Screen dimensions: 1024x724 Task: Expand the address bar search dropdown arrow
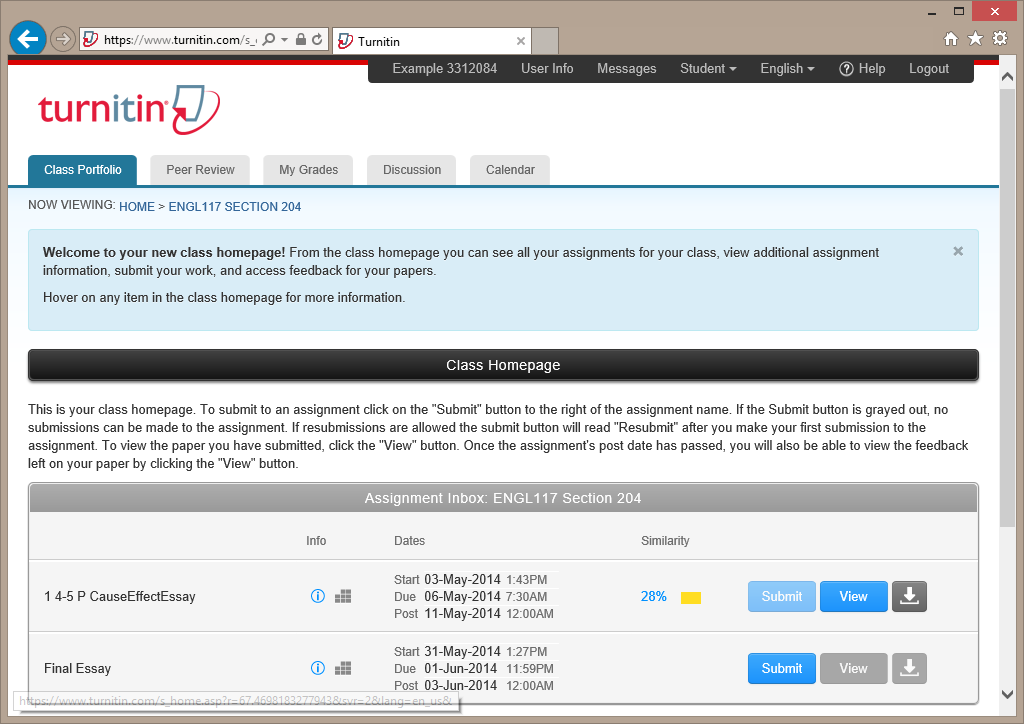285,40
